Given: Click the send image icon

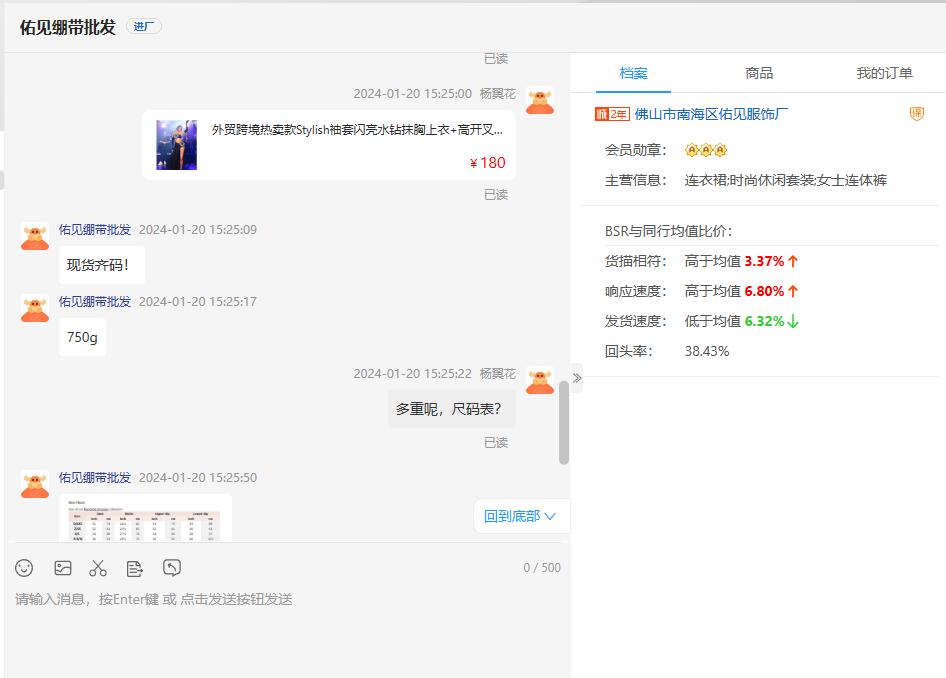Looking at the screenshot, I should pos(63,568).
